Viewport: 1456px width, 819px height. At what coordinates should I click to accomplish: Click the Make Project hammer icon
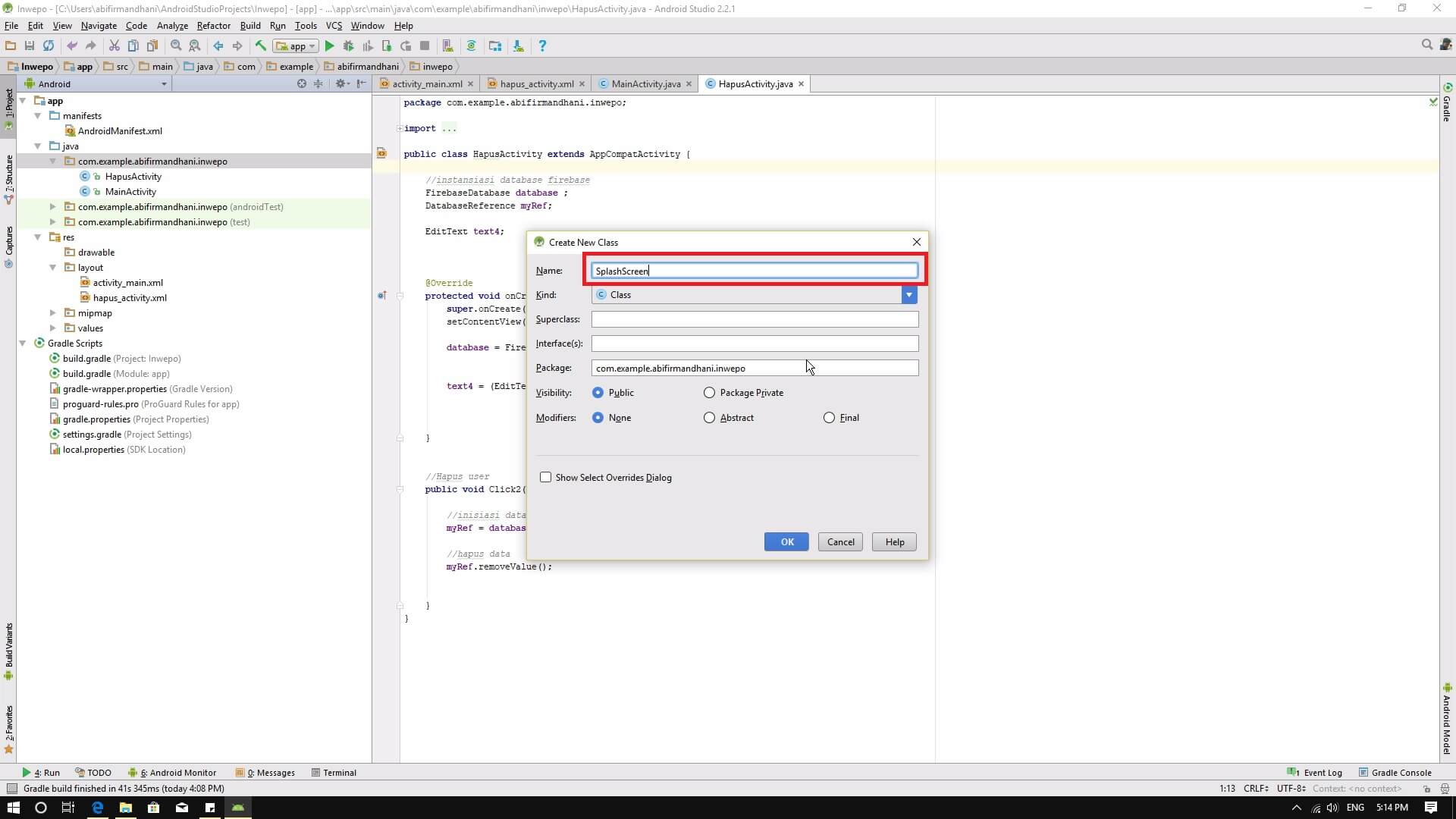click(260, 46)
